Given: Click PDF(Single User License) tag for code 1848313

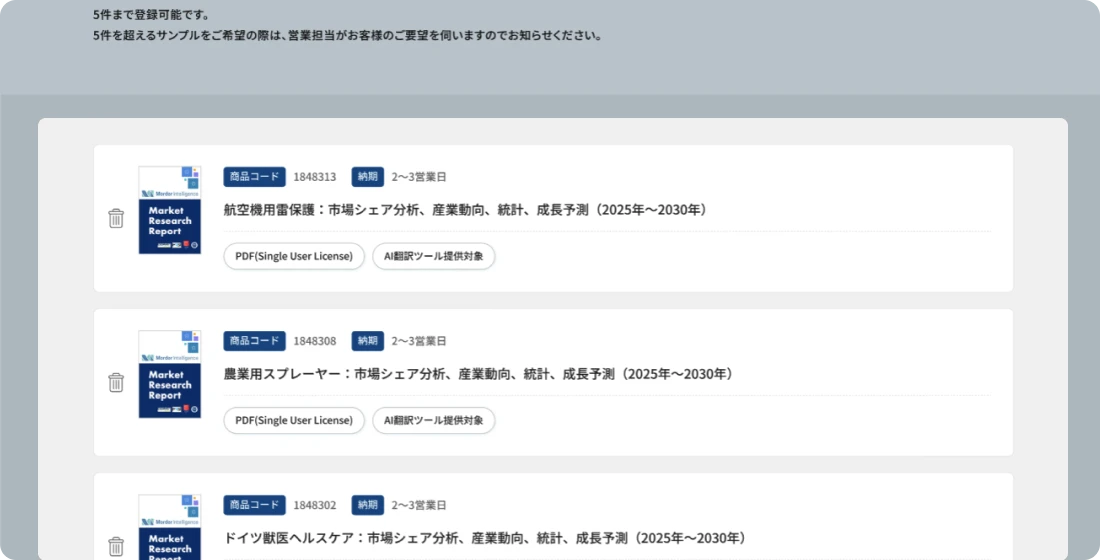Looking at the screenshot, I should pyautogui.click(x=294, y=256).
